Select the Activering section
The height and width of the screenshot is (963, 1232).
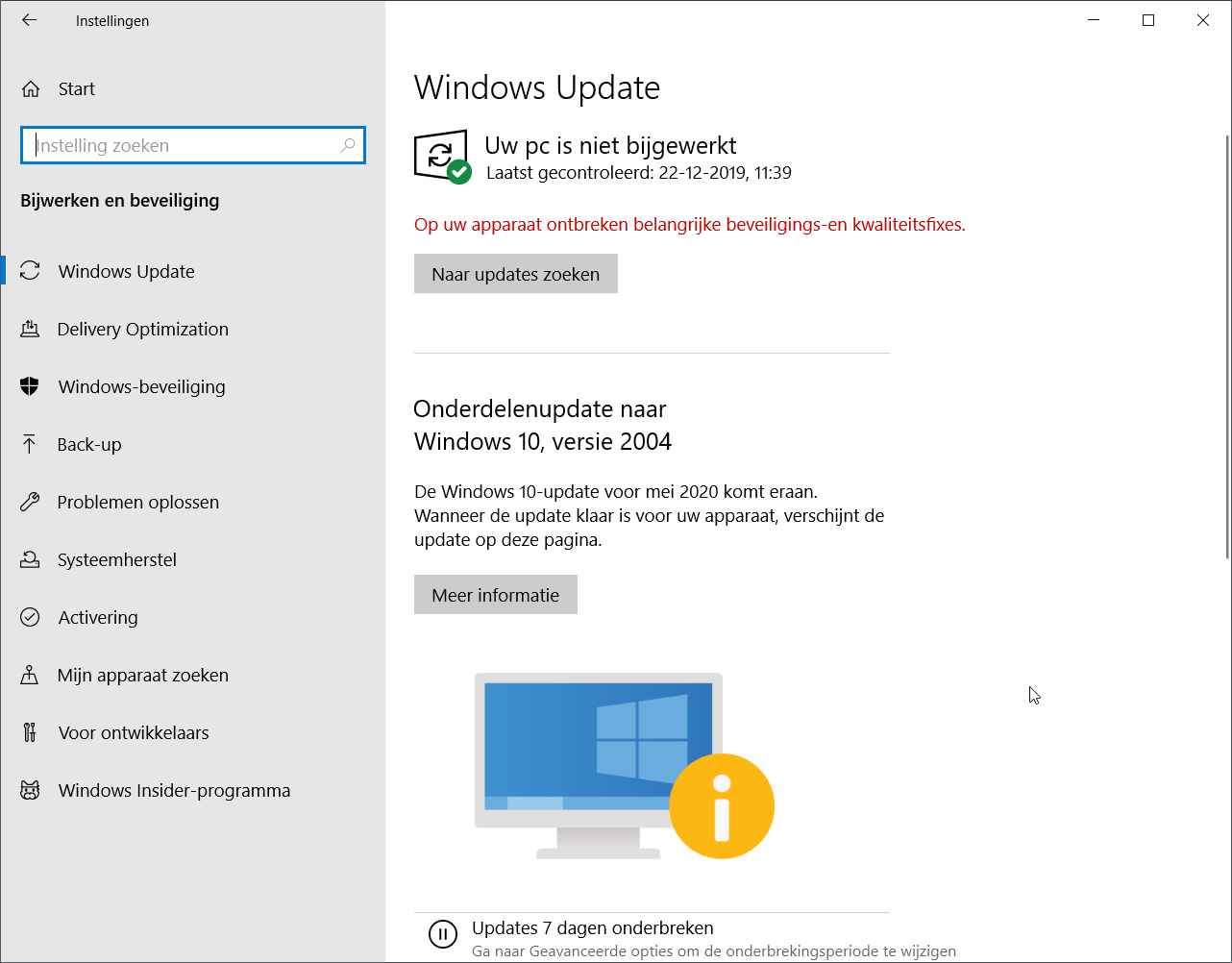(x=98, y=617)
